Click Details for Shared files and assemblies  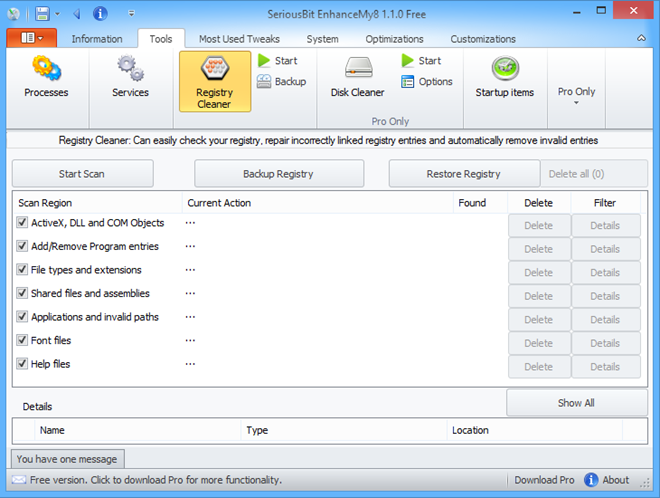605,296
